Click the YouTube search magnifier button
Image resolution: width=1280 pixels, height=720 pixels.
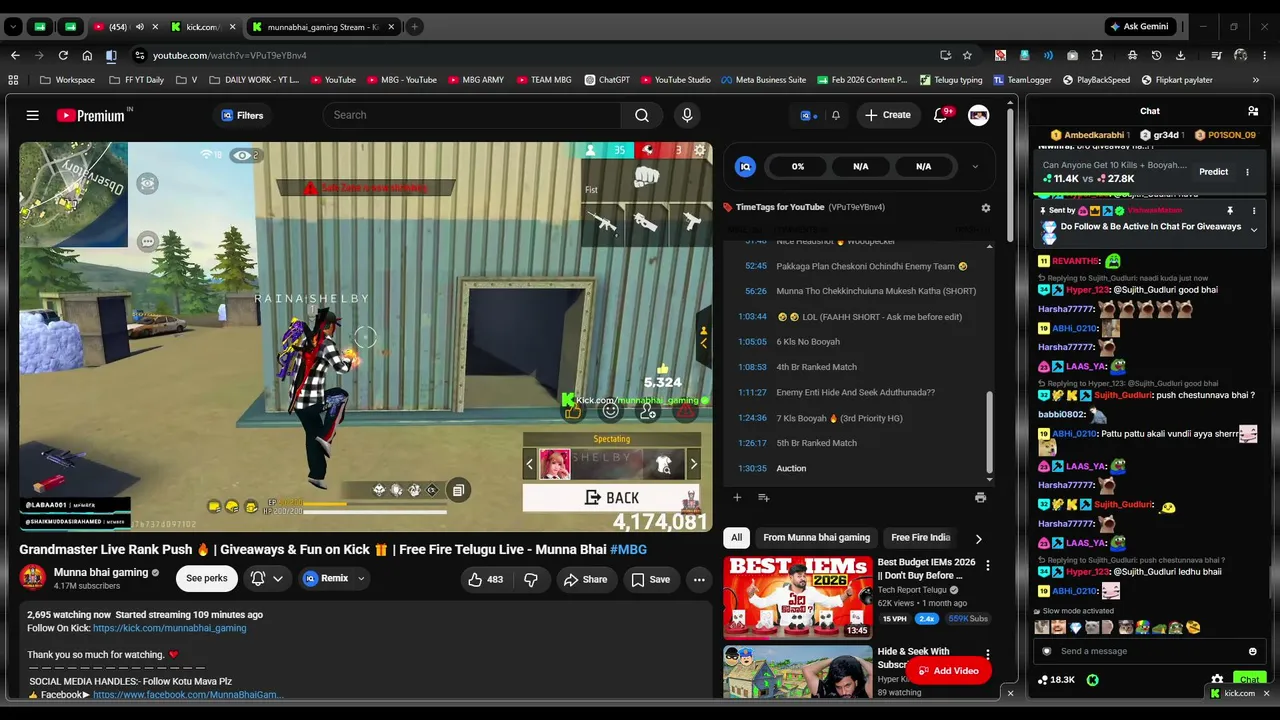642,115
